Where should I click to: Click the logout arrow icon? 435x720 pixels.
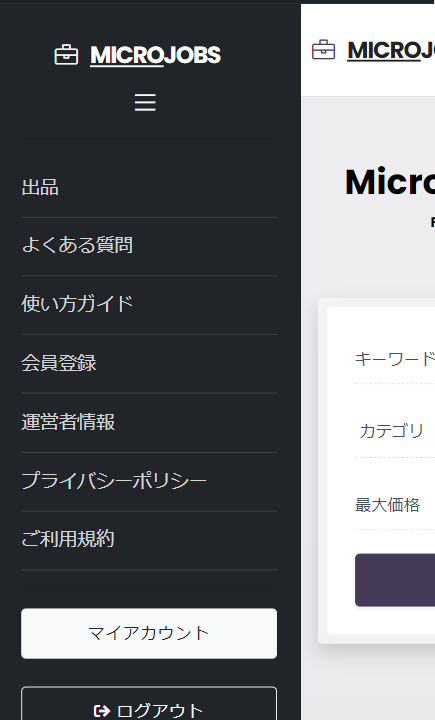click(x=102, y=711)
